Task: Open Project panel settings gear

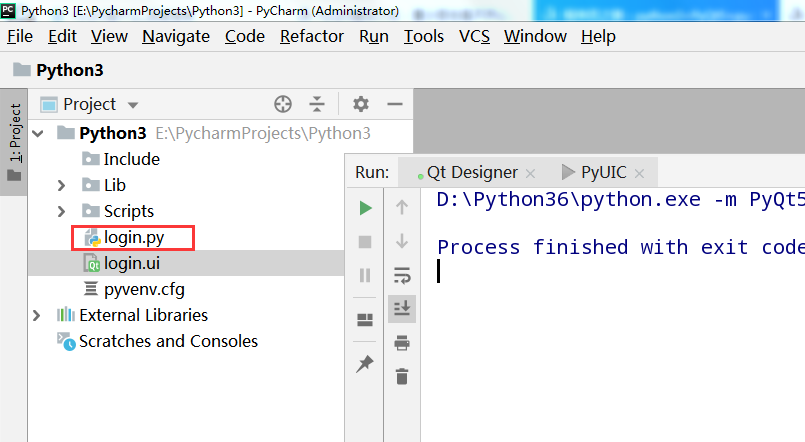Action: [x=361, y=104]
